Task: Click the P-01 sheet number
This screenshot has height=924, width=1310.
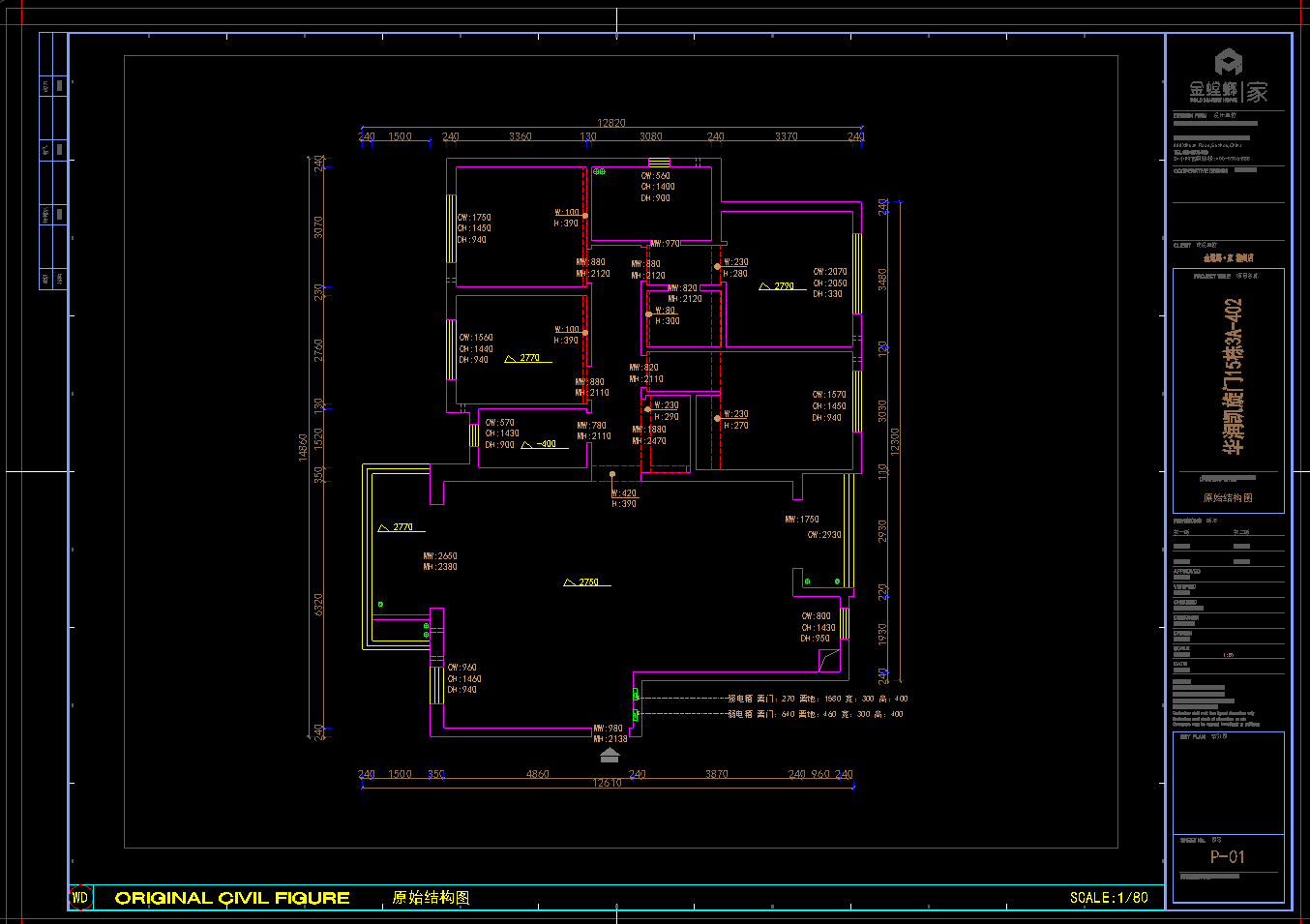Action: point(1228,857)
